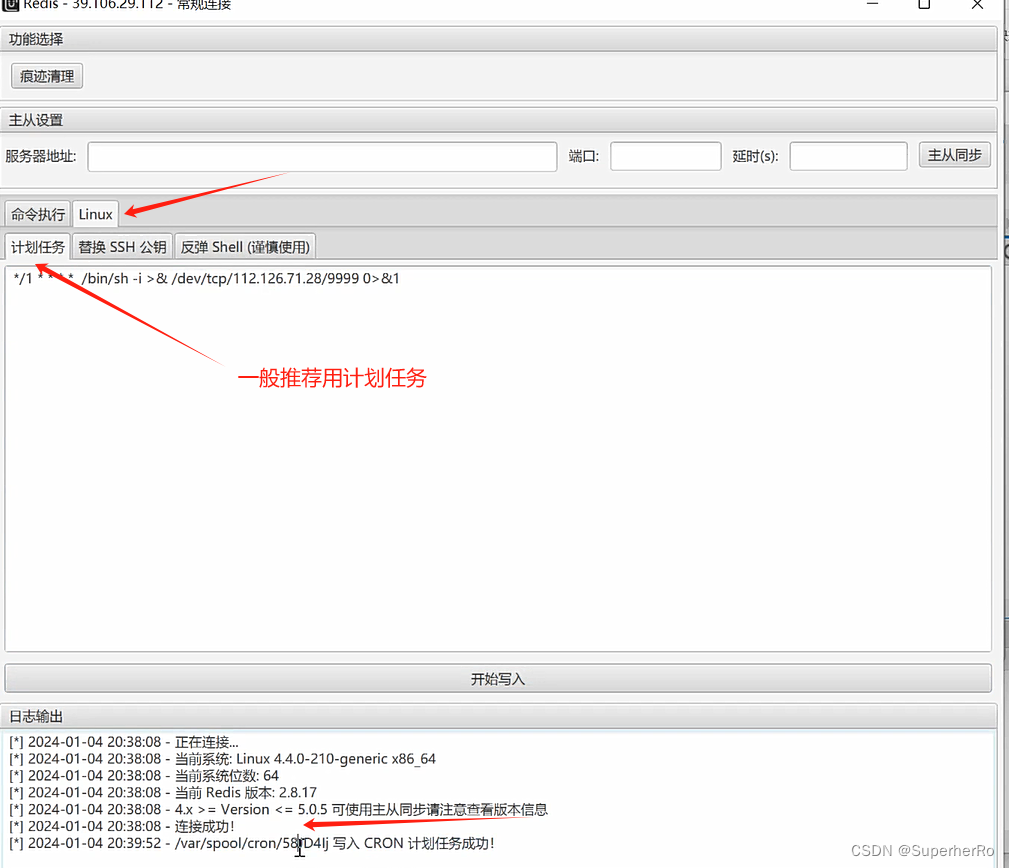Open the 替换 SSH 公钥 tab
This screenshot has width=1009, height=868.
click(122, 247)
